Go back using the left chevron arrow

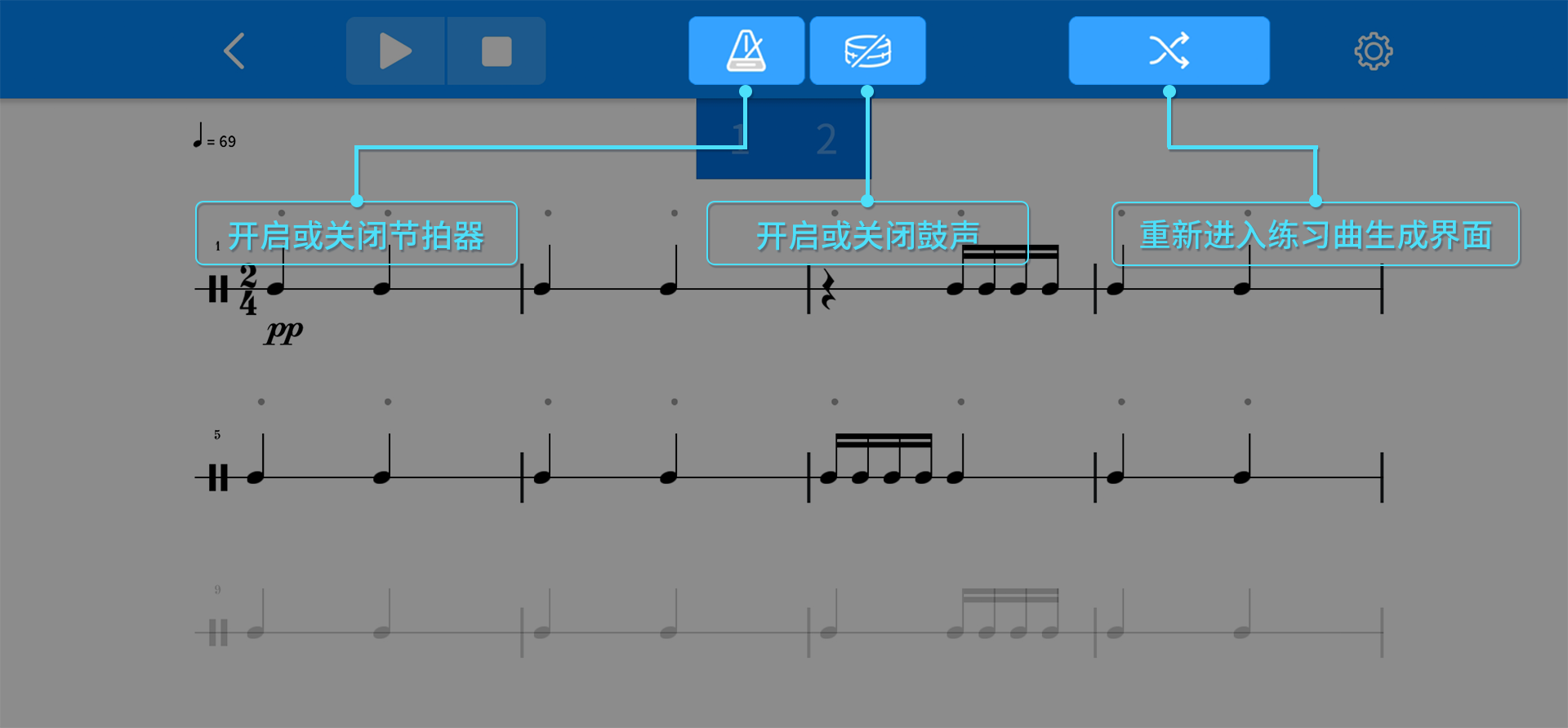(x=234, y=51)
